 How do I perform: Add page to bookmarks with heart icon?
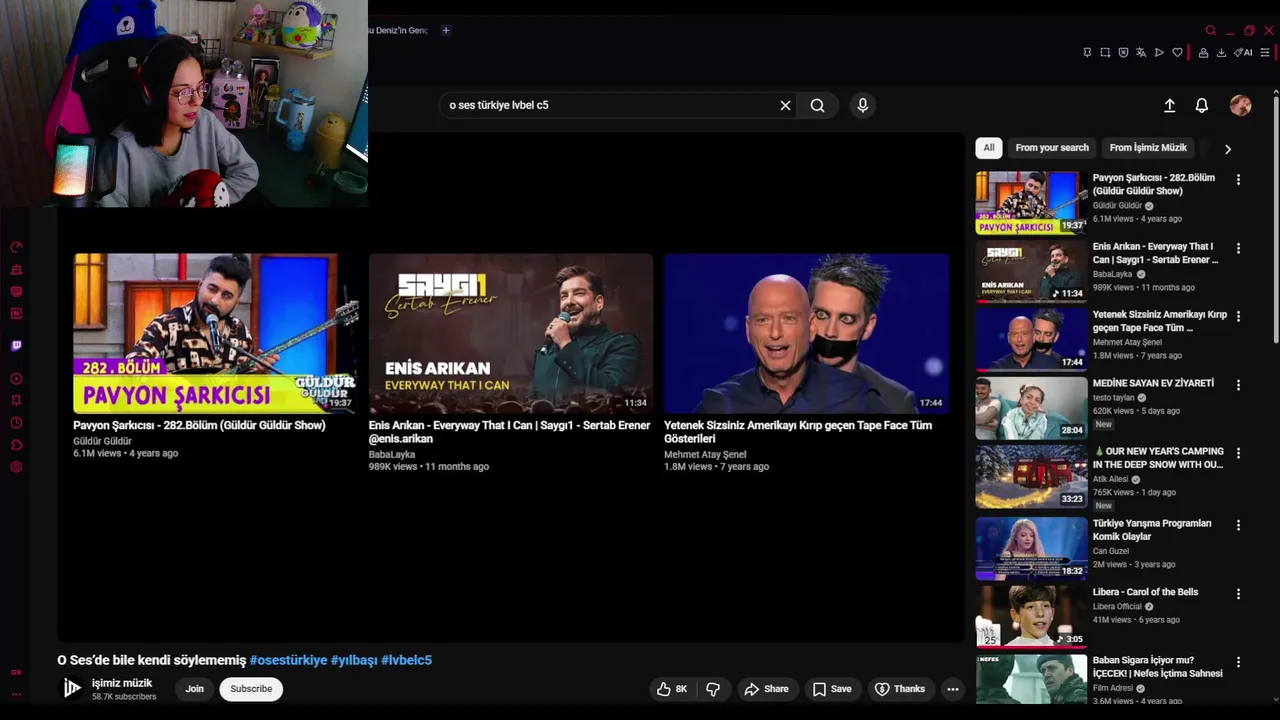pyautogui.click(x=1177, y=53)
